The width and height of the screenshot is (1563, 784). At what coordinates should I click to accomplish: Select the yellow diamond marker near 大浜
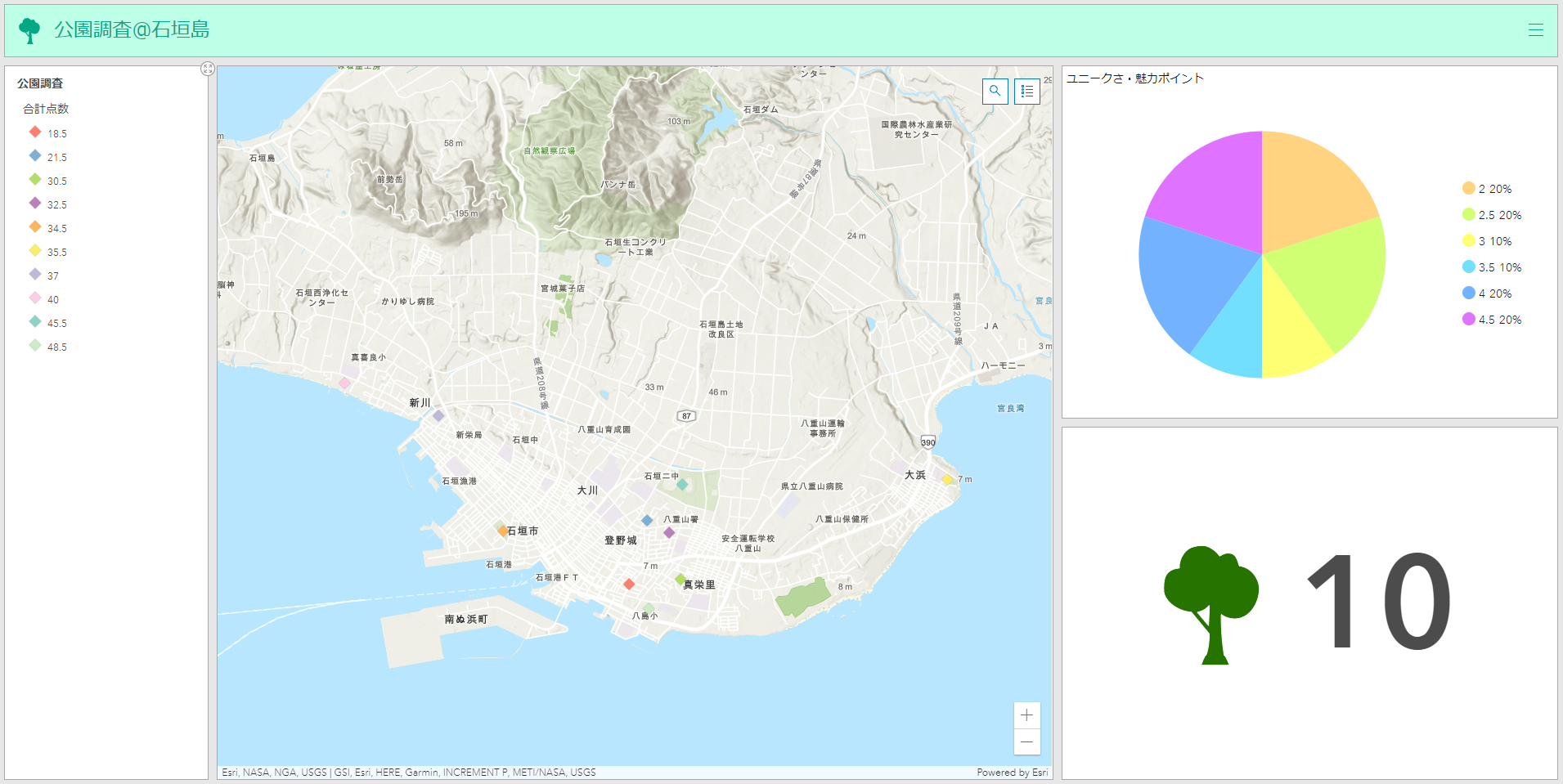pos(947,480)
